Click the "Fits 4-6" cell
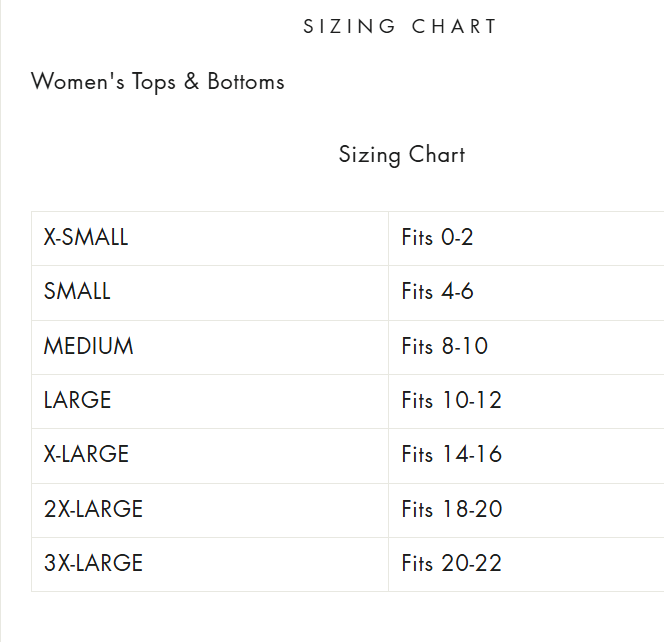The width and height of the screenshot is (664, 642). tap(437, 292)
